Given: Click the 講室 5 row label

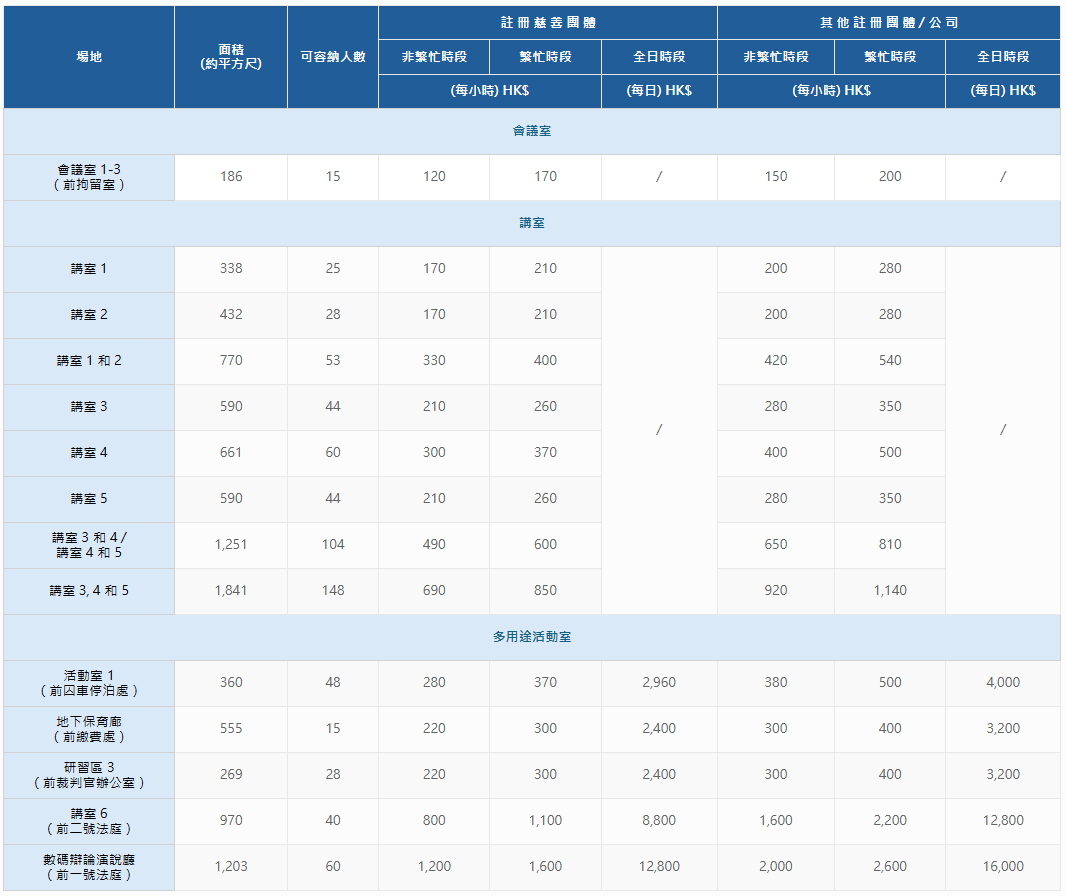Looking at the screenshot, I should 89,499.
